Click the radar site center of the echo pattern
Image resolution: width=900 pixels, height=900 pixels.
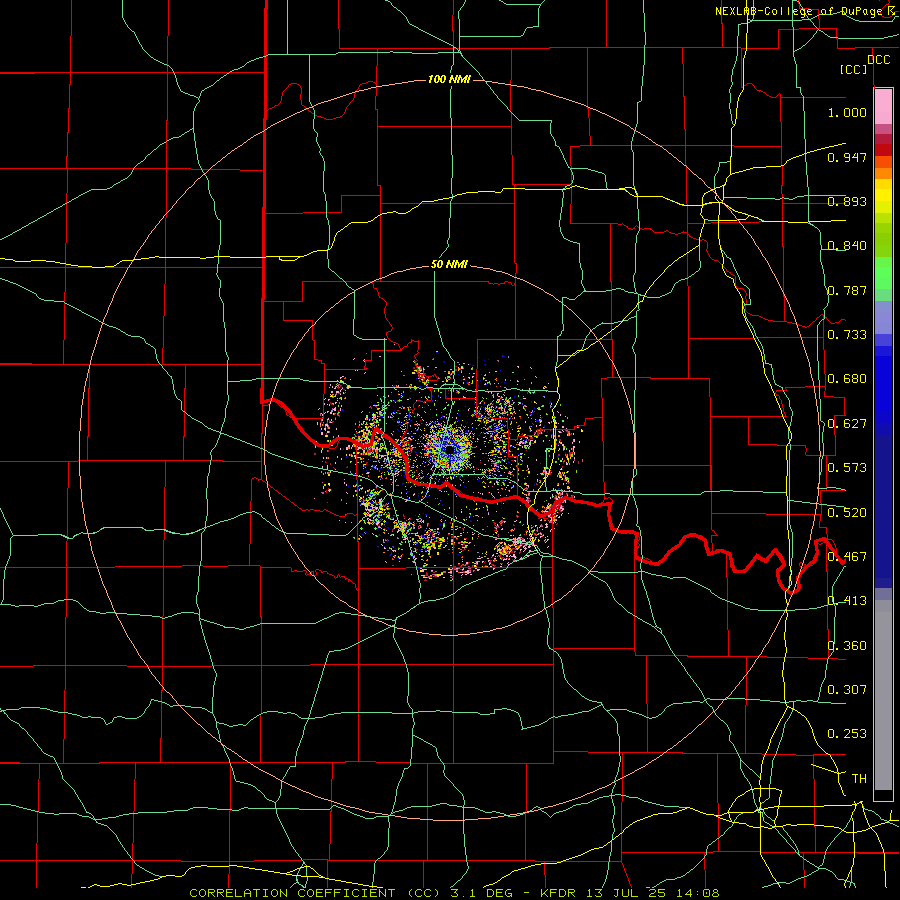(449, 450)
